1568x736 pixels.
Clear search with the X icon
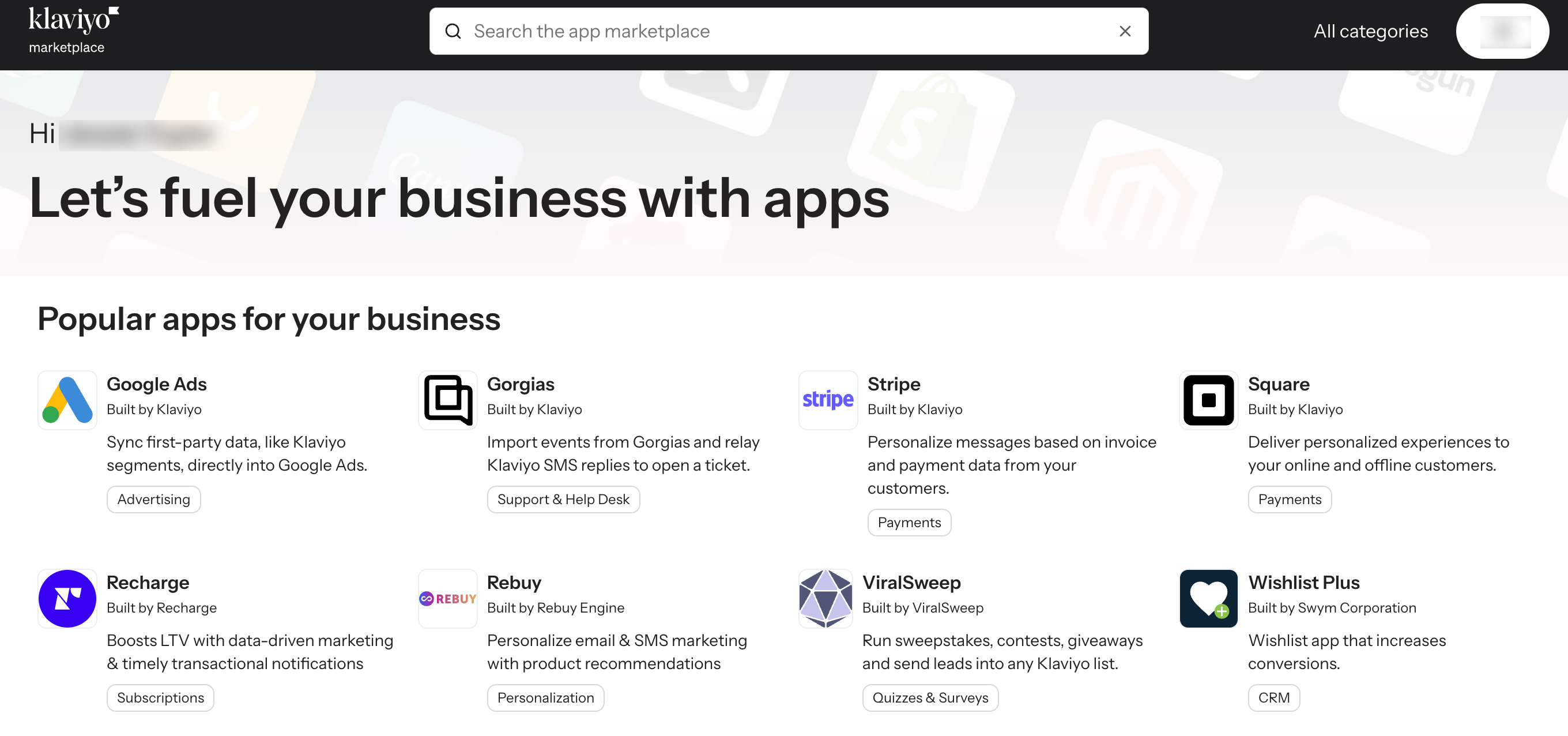(1125, 31)
